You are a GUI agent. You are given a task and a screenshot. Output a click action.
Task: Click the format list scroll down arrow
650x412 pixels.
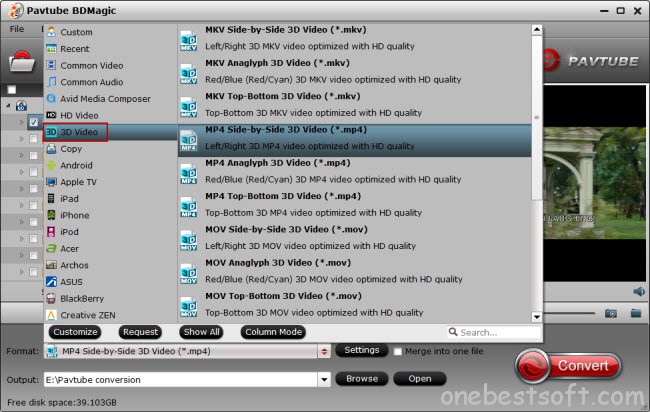pyautogui.click(x=537, y=317)
